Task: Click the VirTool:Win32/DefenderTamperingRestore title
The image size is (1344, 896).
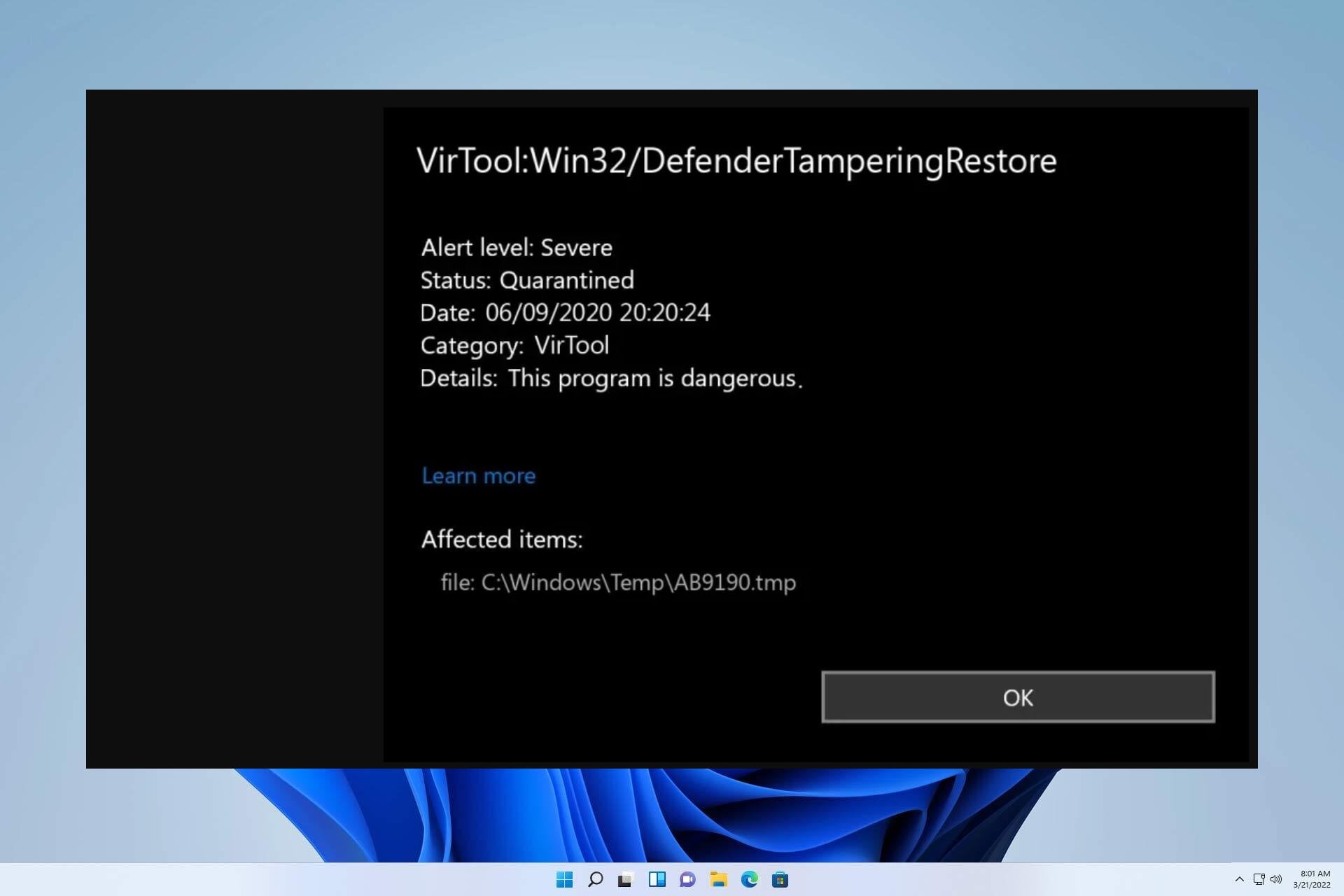Action: (738, 160)
